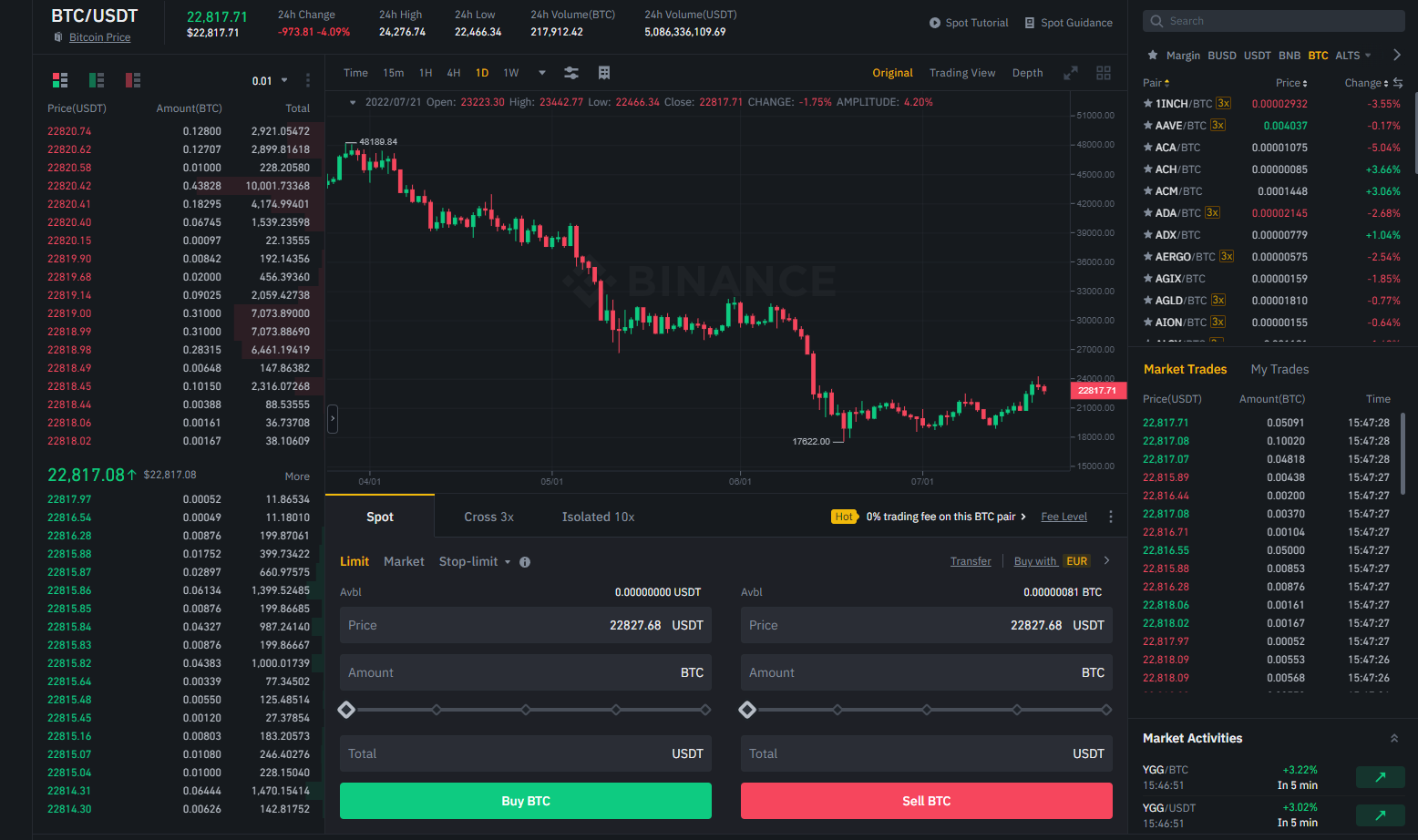Click the buy amount slider handle
Screen dimensions: 1418x840
click(x=346, y=710)
